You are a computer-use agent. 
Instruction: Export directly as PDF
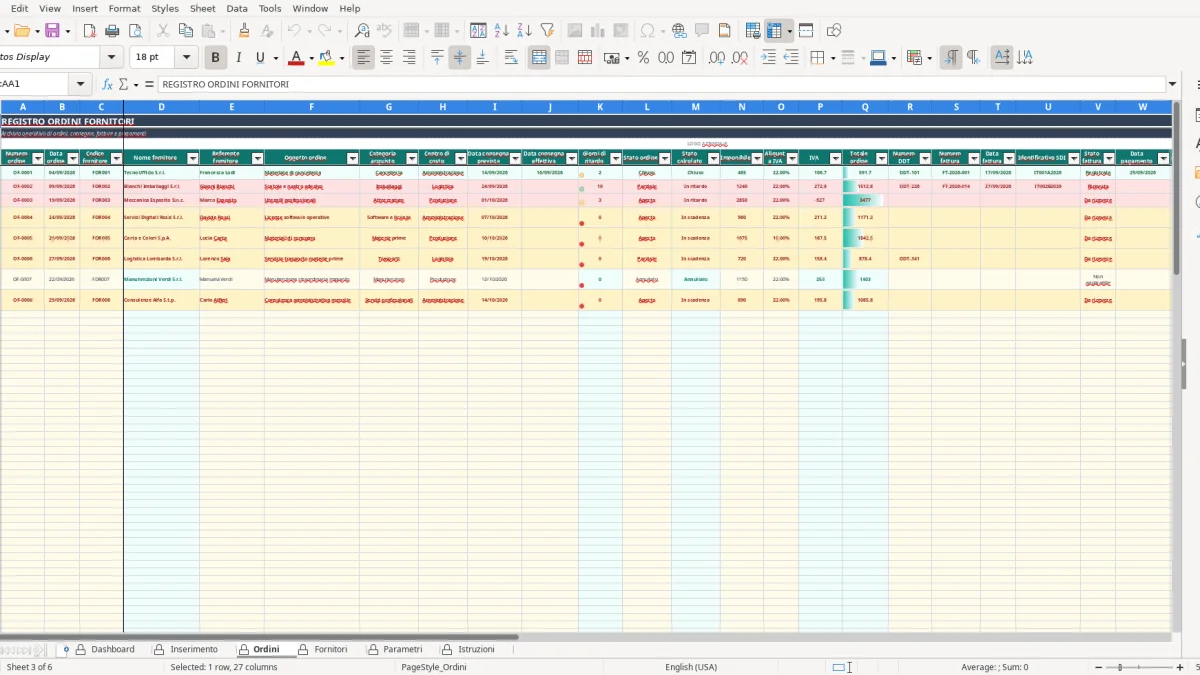90,31
